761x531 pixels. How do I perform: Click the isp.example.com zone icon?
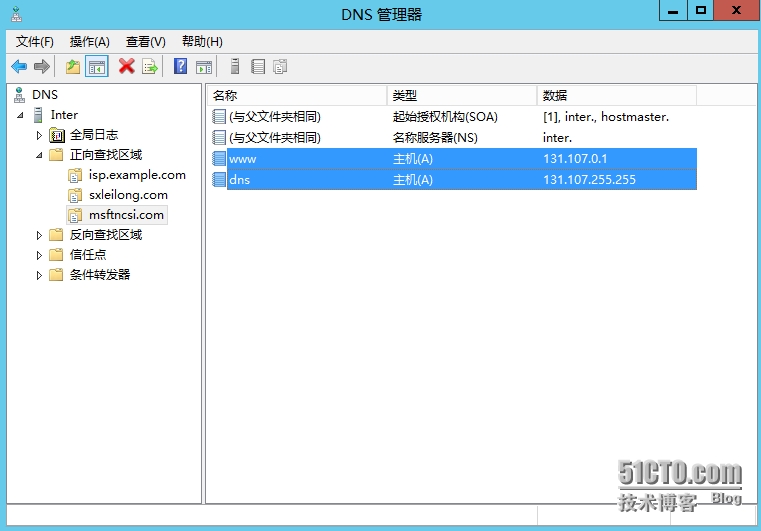click(x=75, y=175)
